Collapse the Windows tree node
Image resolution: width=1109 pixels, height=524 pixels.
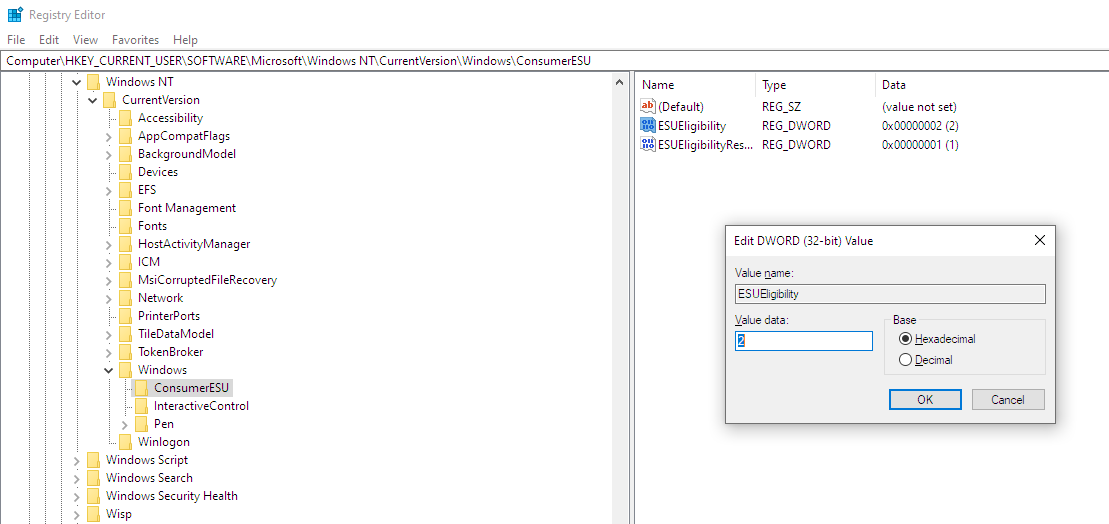(109, 370)
